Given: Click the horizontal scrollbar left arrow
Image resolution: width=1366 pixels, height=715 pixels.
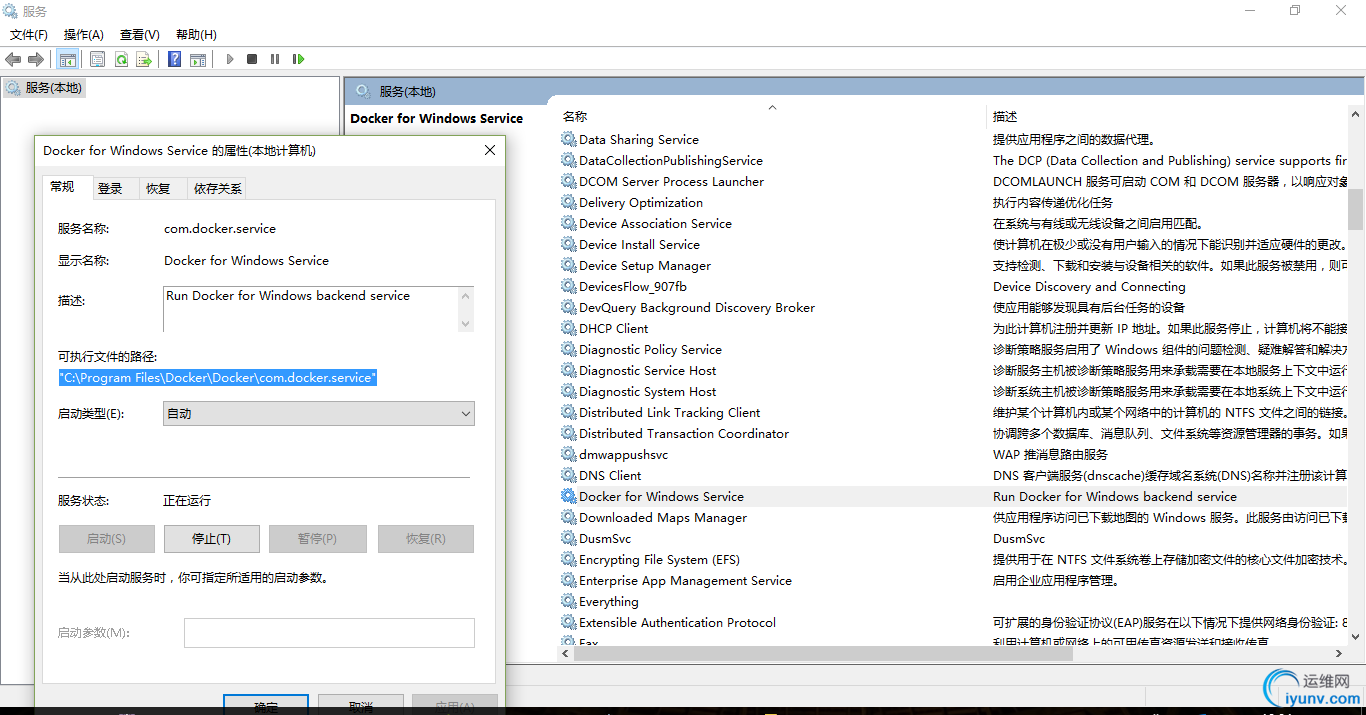Looking at the screenshot, I should [x=566, y=654].
